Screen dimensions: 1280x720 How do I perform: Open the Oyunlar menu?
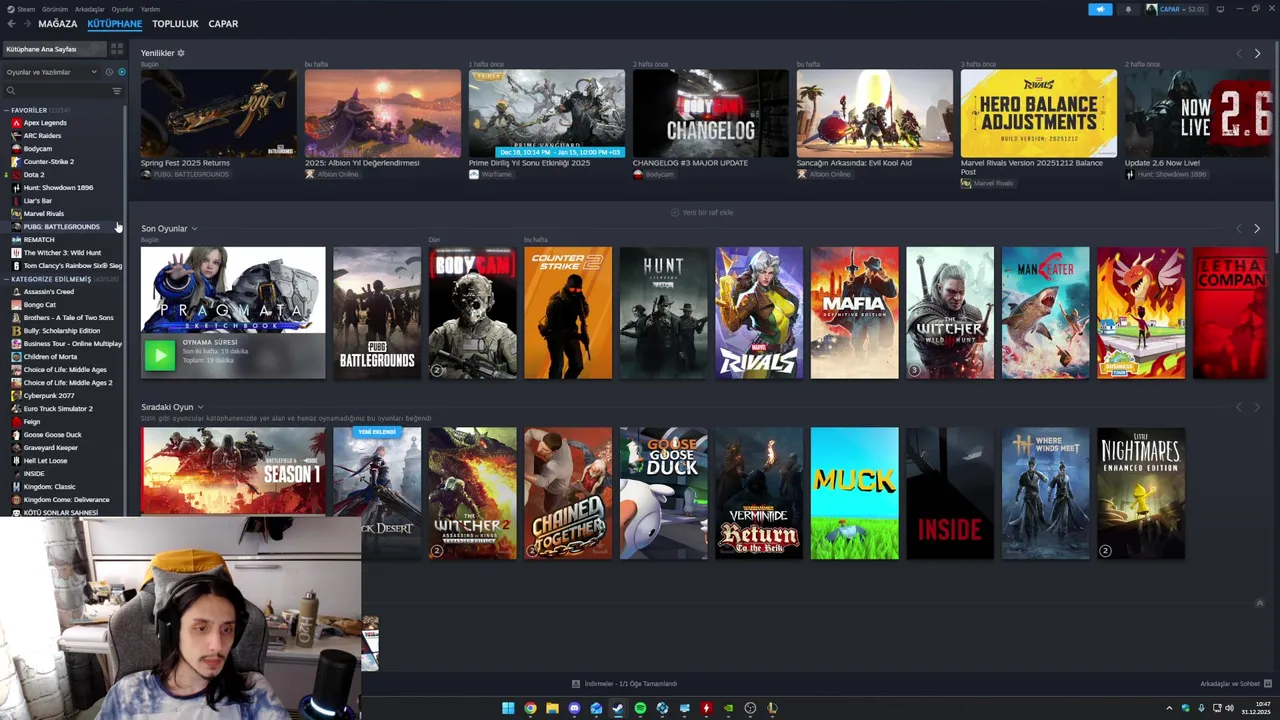[x=122, y=9]
